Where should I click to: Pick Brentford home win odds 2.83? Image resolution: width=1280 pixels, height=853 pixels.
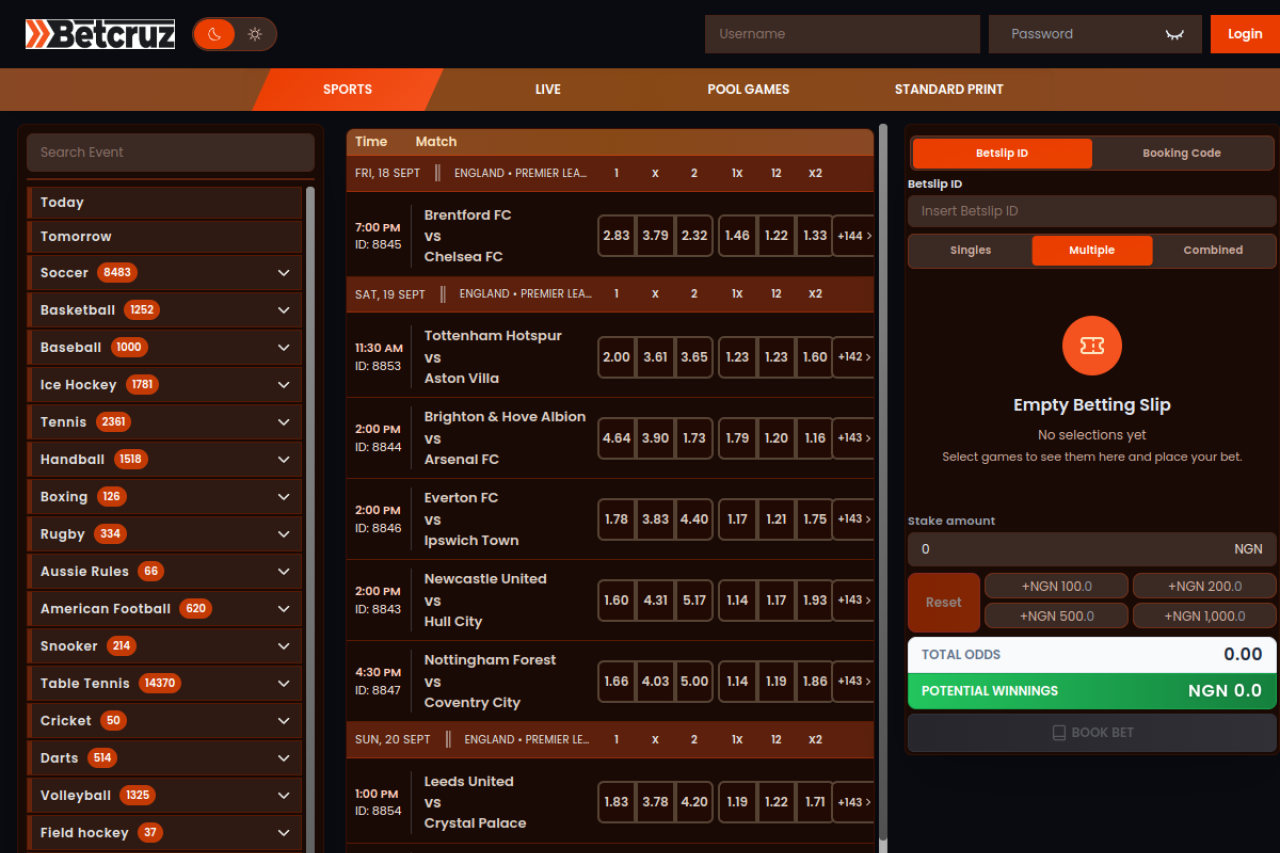(617, 236)
